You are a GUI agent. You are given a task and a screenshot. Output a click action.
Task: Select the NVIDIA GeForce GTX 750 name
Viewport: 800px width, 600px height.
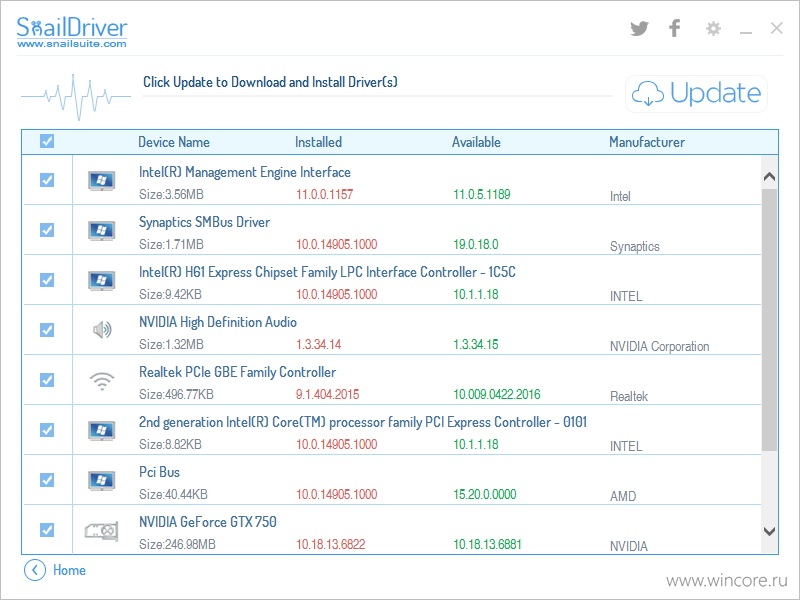(208, 522)
